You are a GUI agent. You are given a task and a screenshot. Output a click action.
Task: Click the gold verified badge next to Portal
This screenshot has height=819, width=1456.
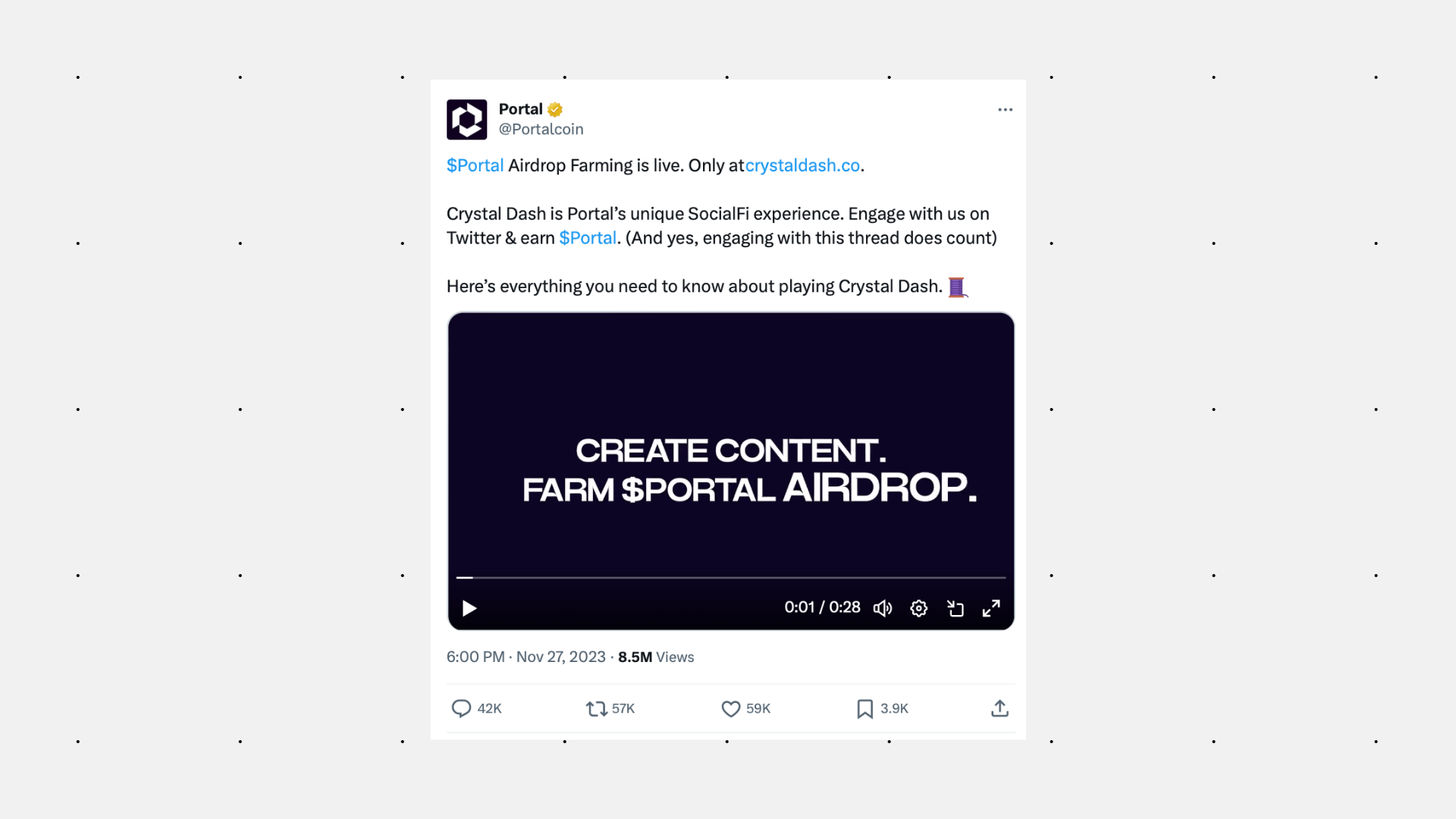555,110
